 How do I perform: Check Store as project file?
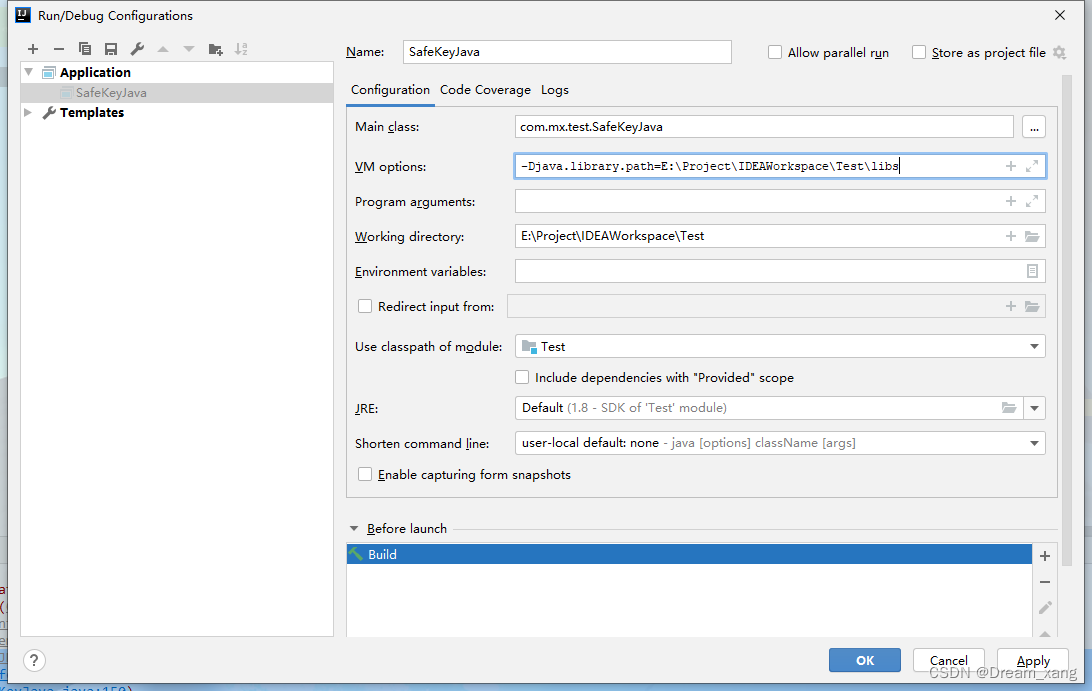click(x=919, y=52)
